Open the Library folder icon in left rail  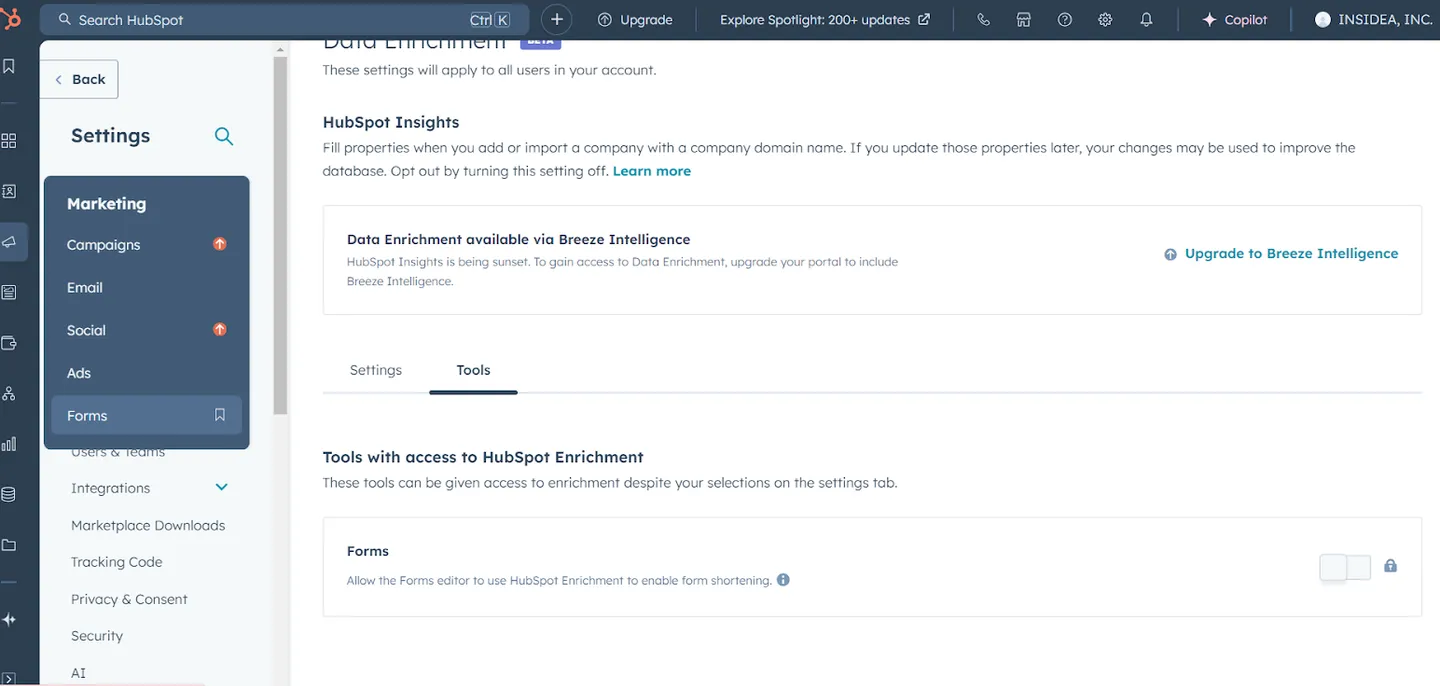pyautogui.click(x=9, y=545)
